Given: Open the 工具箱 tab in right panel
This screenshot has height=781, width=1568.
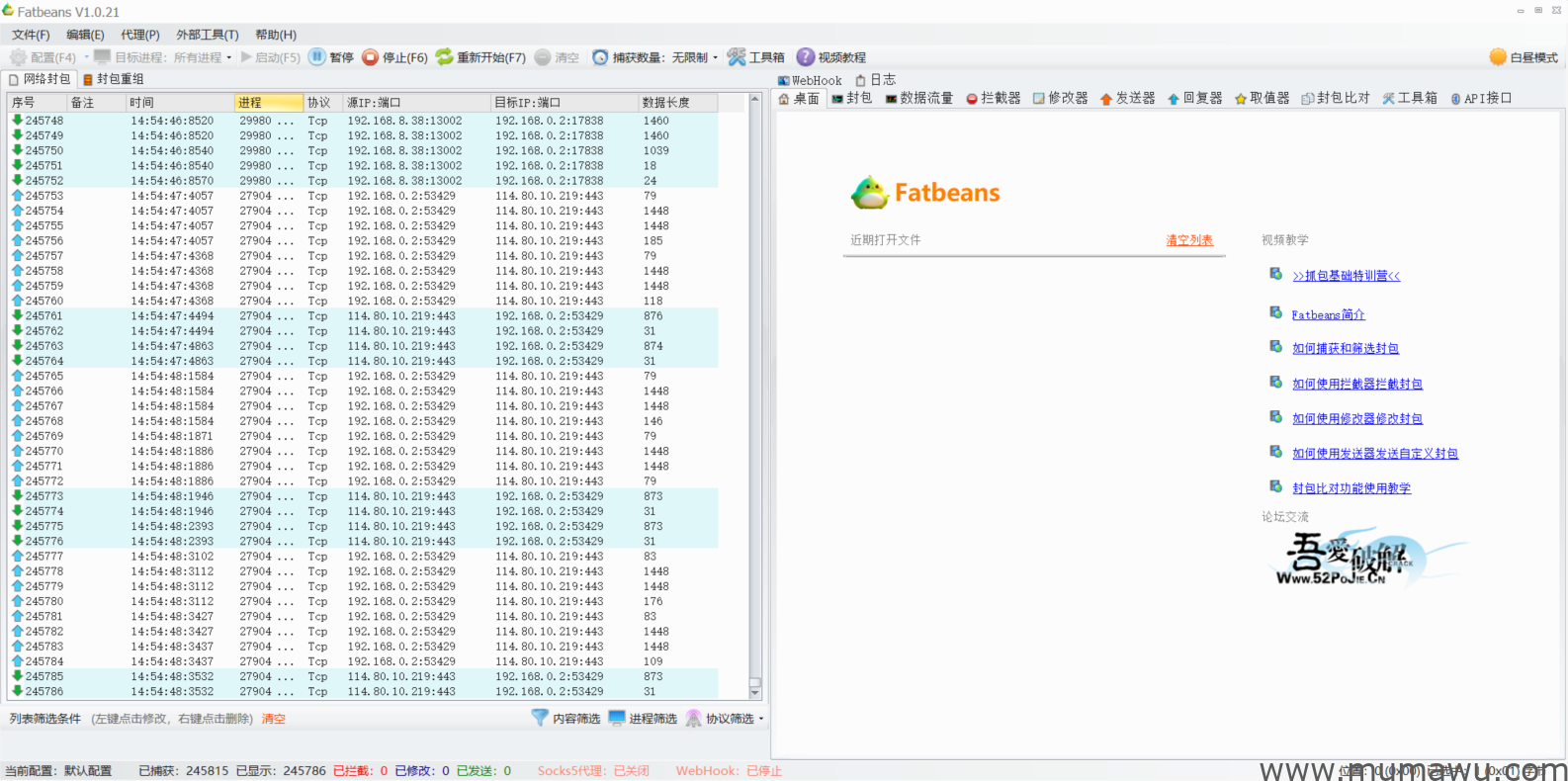Looking at the screenshot, I should [x=1410, y=98].
